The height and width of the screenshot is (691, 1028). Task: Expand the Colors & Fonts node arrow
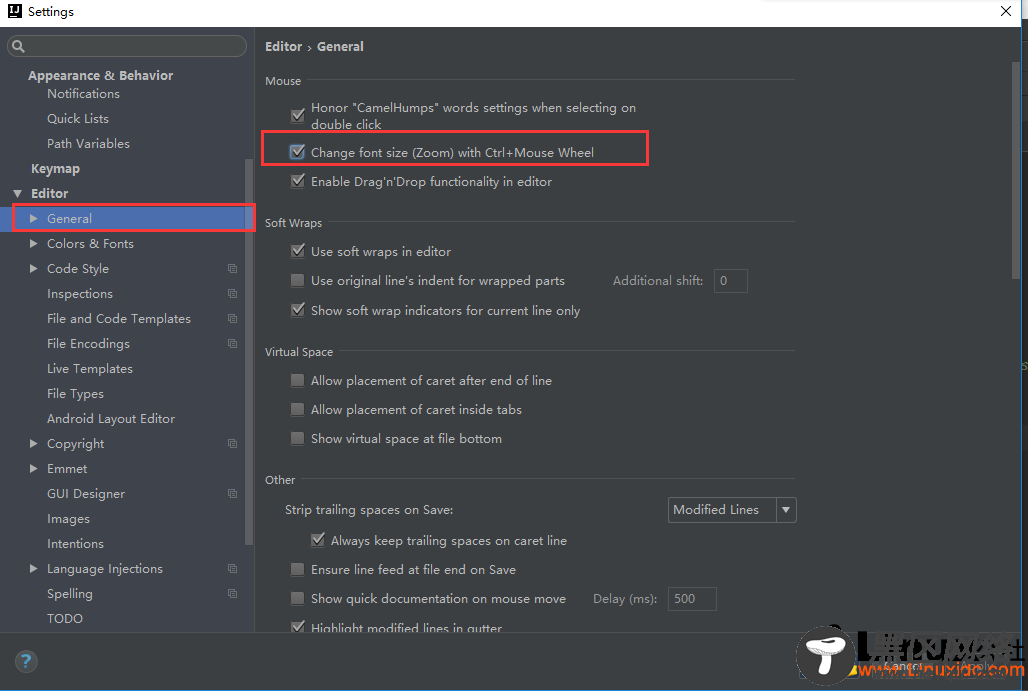tap(33, 243)
